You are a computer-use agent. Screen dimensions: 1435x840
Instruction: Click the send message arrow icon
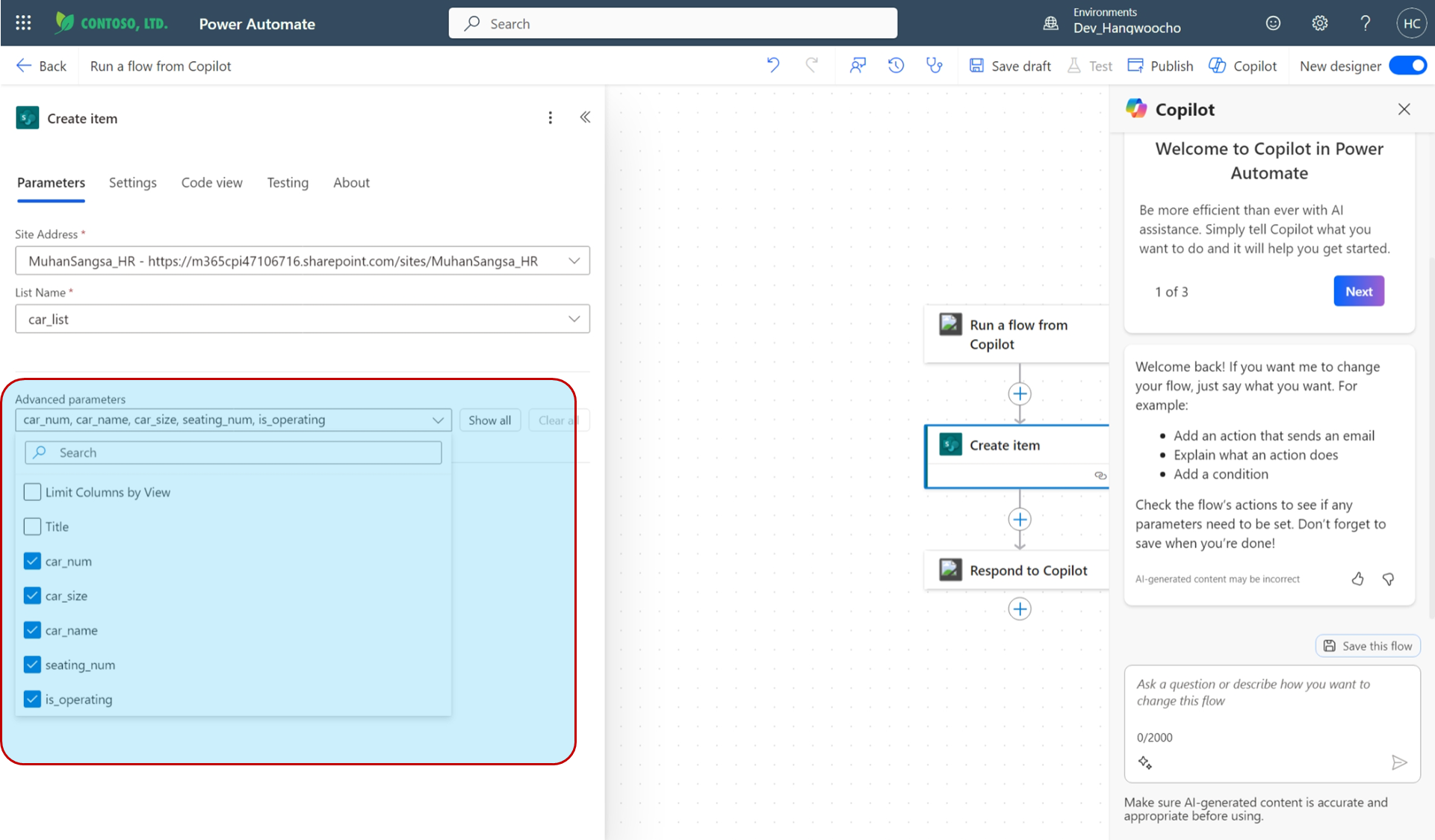tap(1399, 762)
